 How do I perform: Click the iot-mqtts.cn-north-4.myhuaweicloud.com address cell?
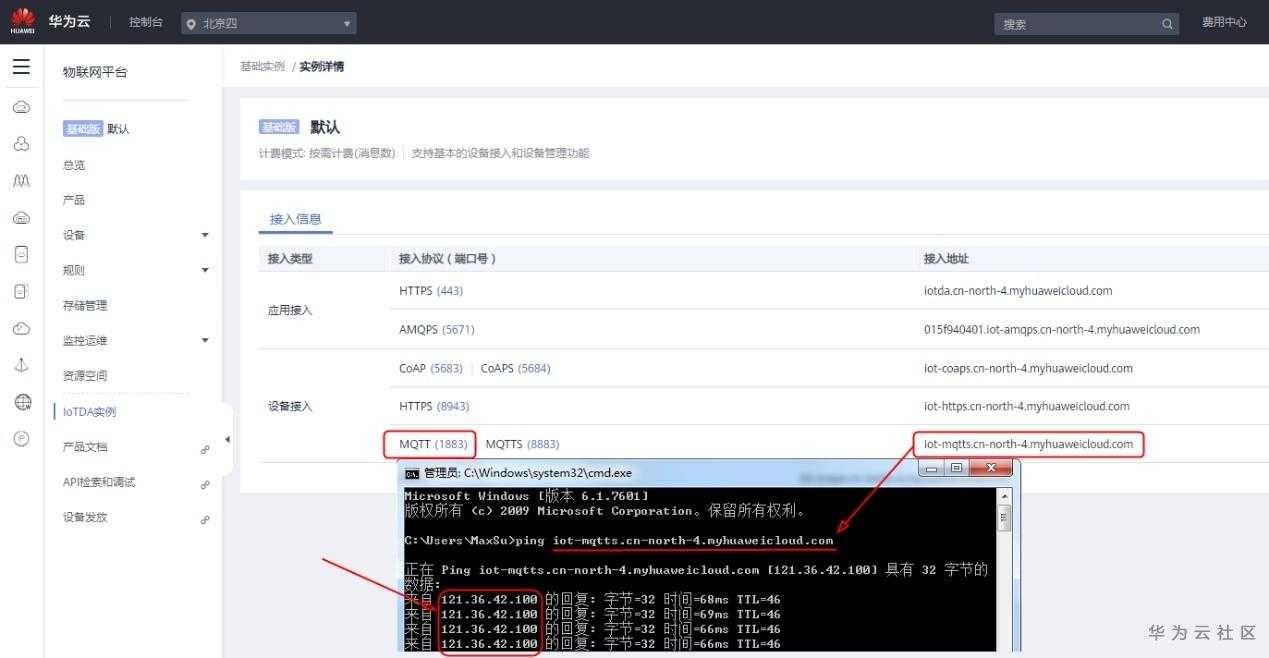pyautogui.click(x=1029, y=444)
